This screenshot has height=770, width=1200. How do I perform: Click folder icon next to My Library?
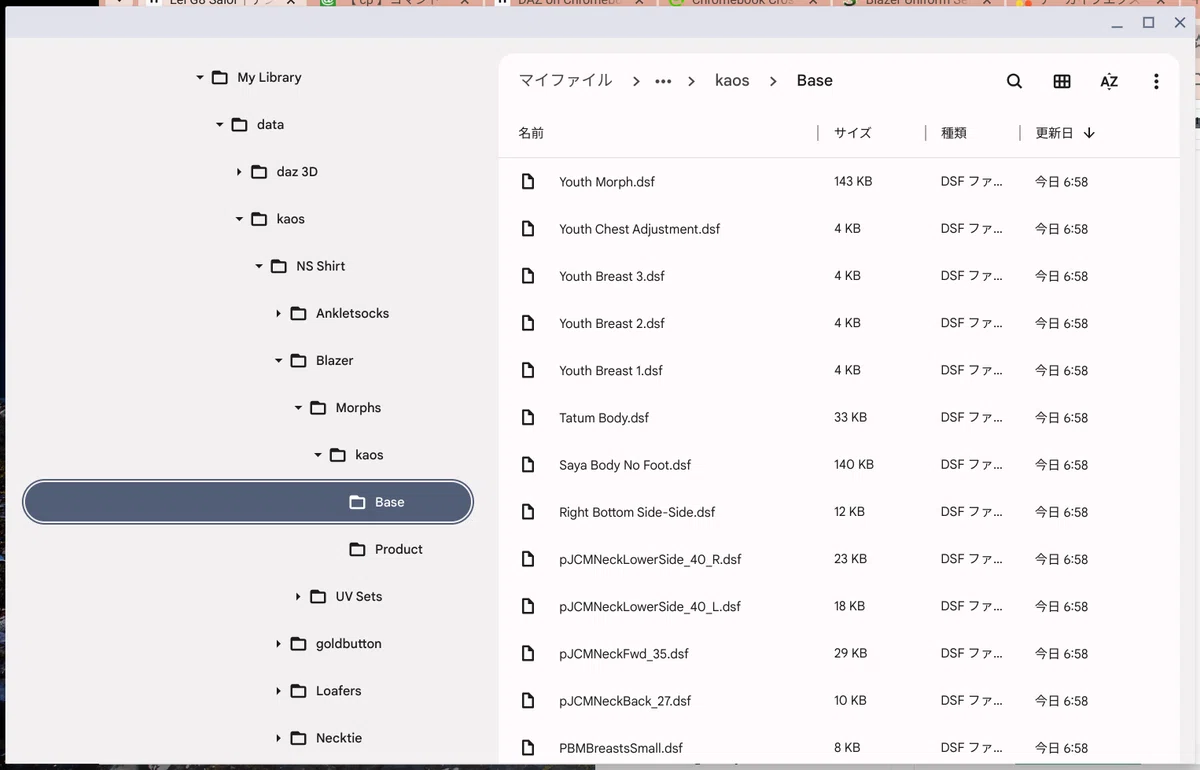(220, 77)
